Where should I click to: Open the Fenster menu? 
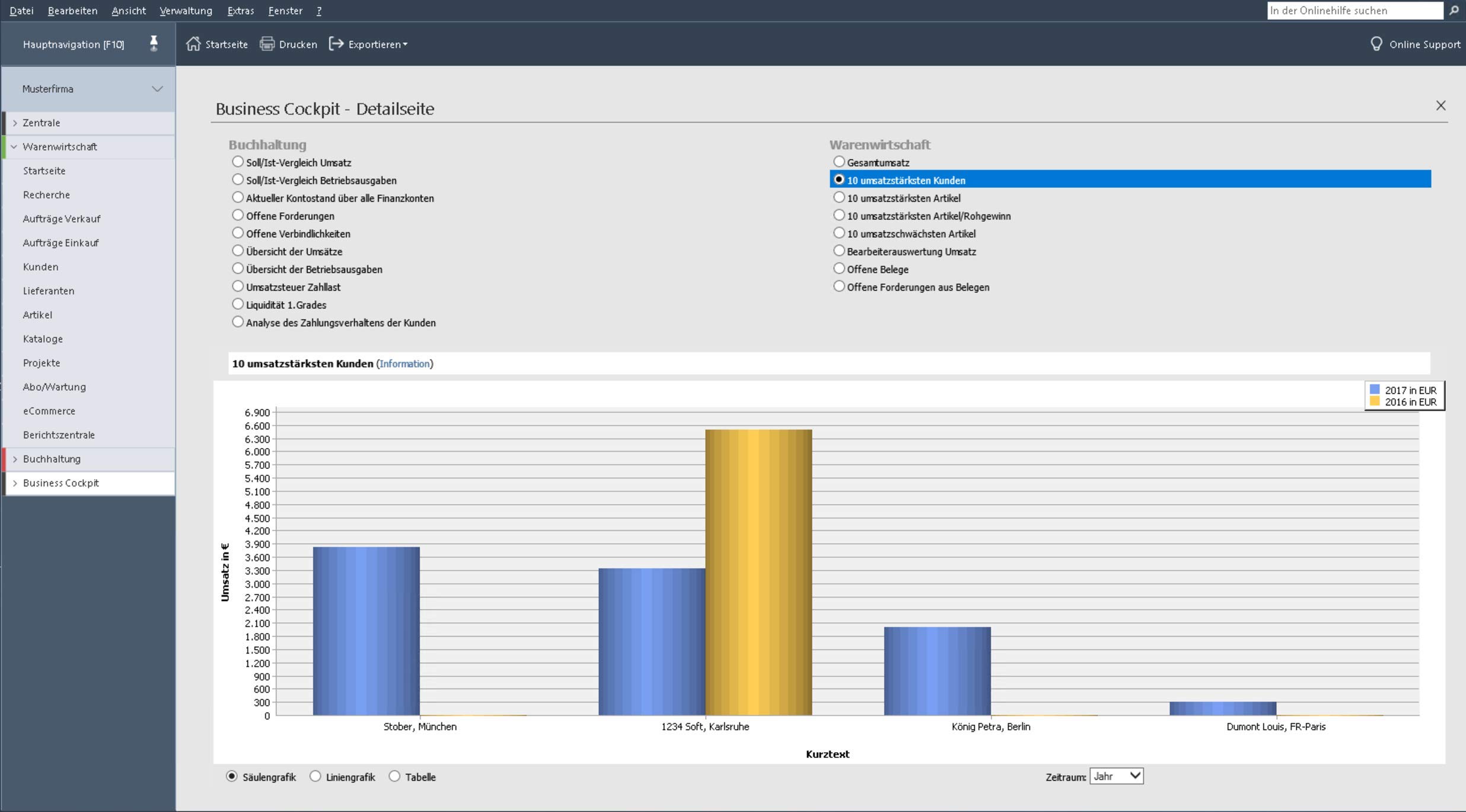[285, 11]
